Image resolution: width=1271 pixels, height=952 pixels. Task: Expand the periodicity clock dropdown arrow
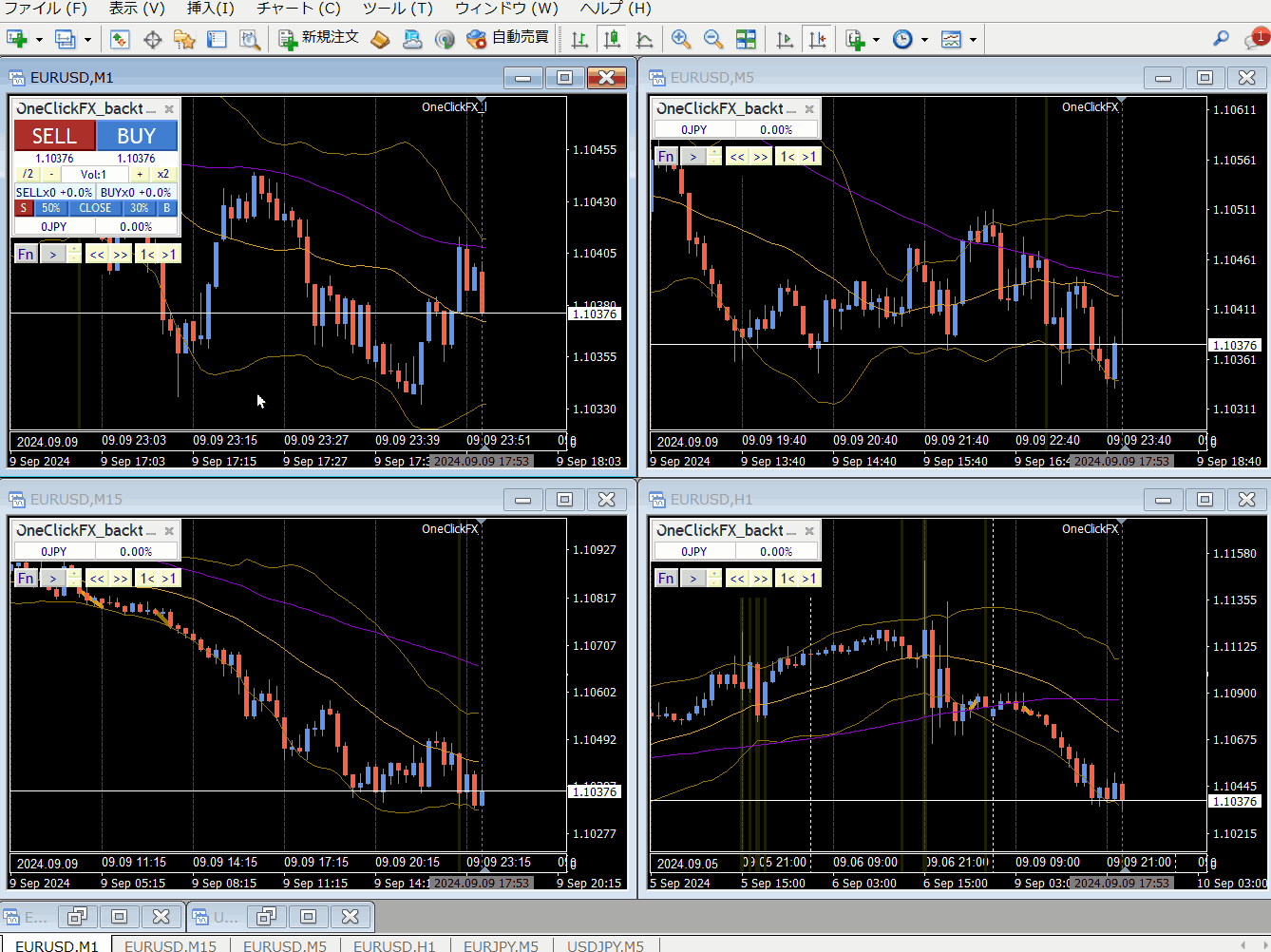[924, 40]
